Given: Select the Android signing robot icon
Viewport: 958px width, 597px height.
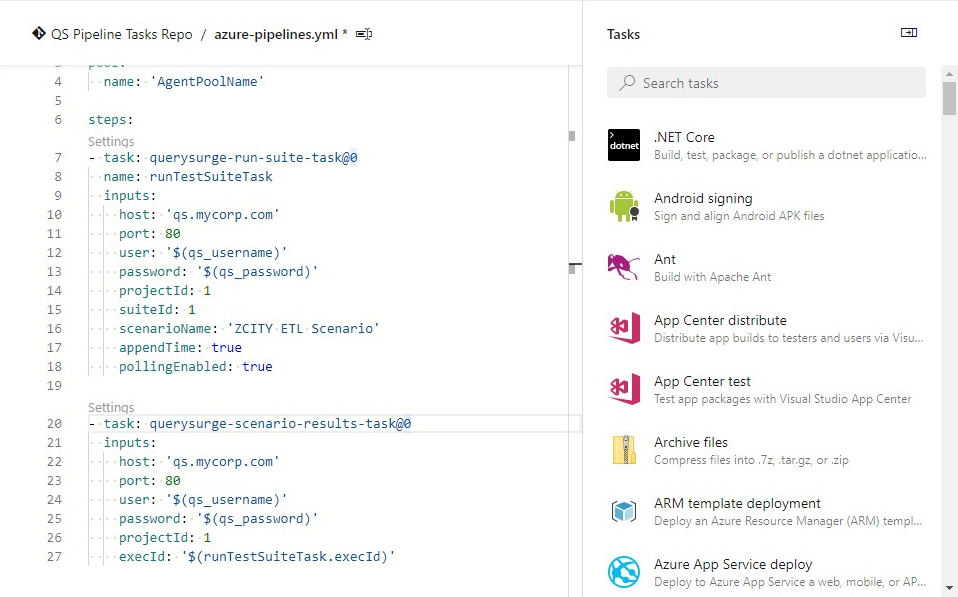Looking at the screenshot, I should coord(624,206).
